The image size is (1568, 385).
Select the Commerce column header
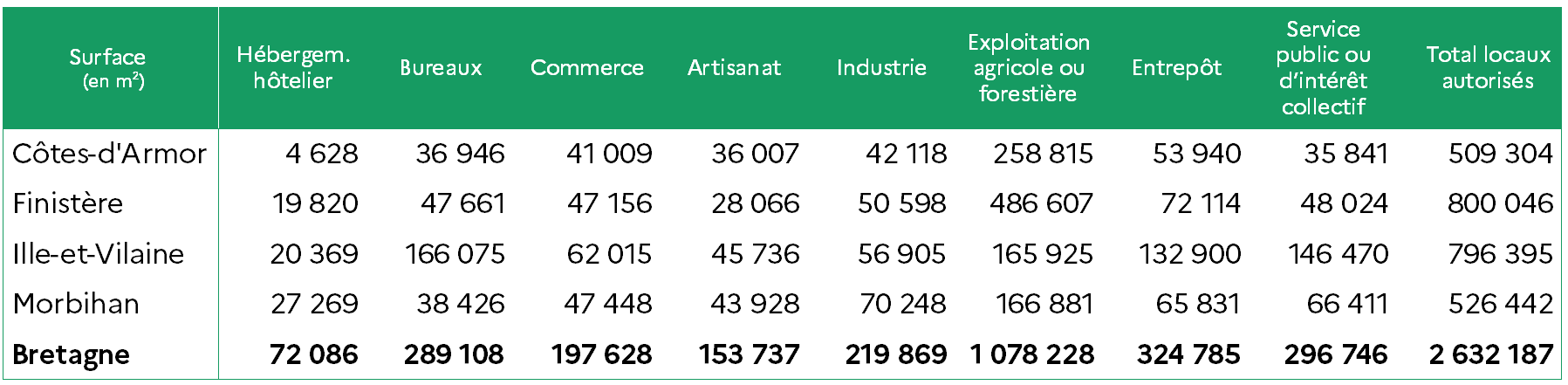pos(587,68)
